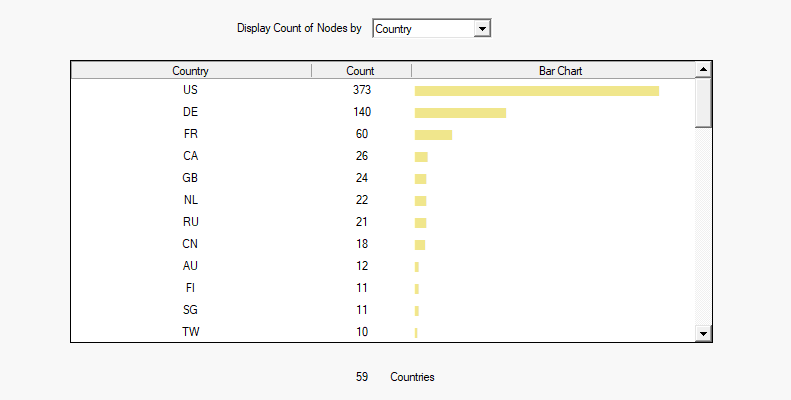Click the vertical scrollbar thumb
Screen dimensions: 791x400
tap(703, 102)
